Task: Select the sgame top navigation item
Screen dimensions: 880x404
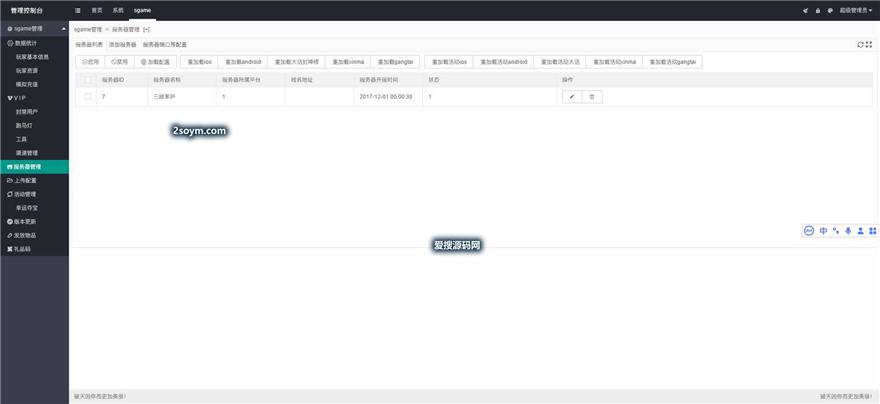Action: click(142, 10)
